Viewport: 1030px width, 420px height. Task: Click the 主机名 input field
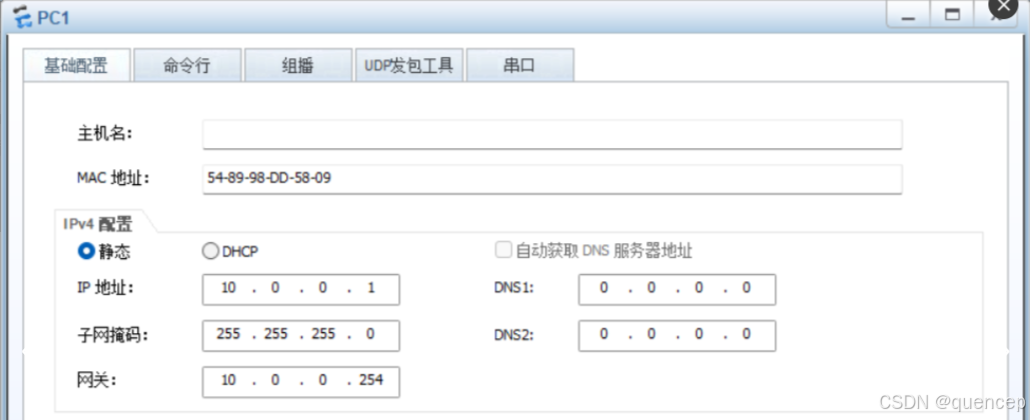coord(552,134)
